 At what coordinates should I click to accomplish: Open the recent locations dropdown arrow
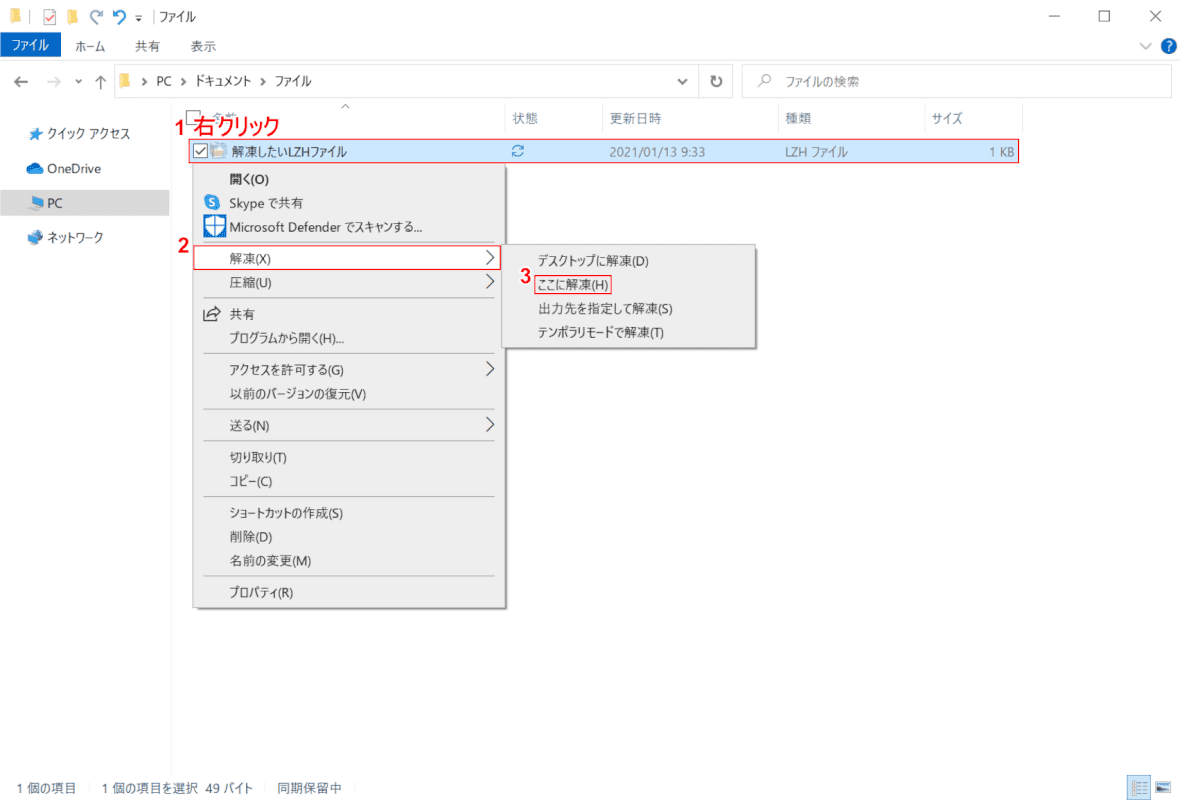(78, 81)
